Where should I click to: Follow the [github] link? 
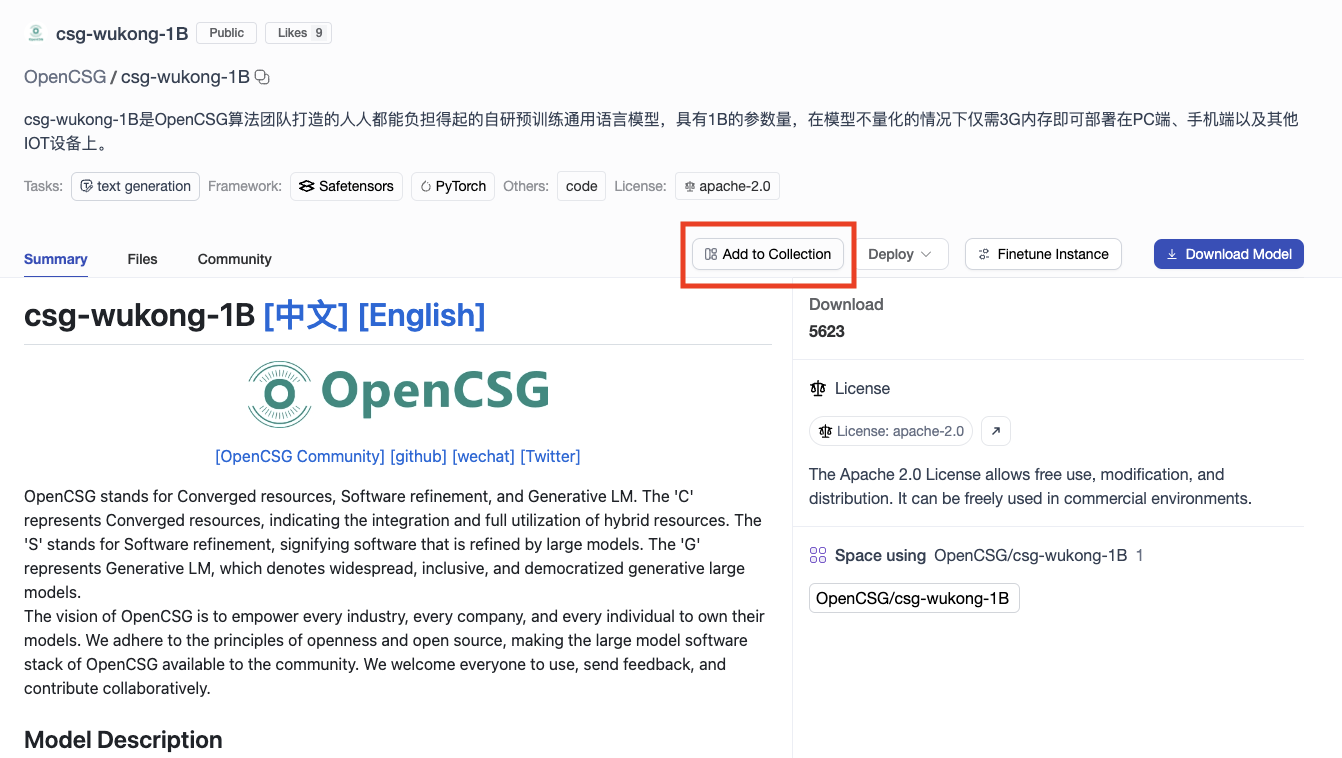[418, 456]
